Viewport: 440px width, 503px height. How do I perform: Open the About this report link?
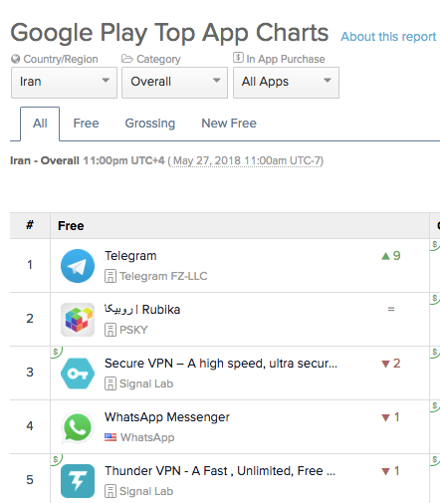tap(388, 37)
